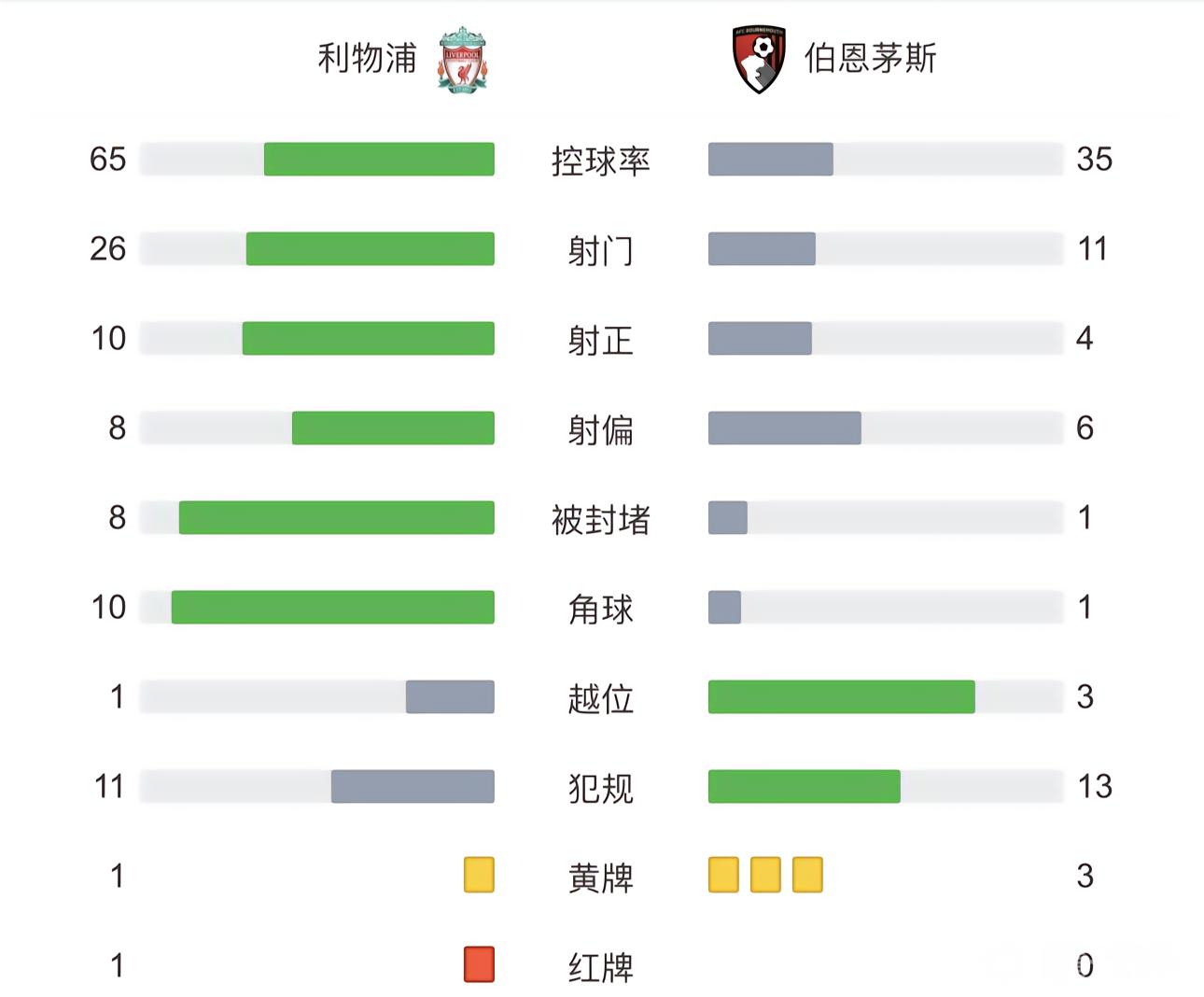Click the 黄牌 stat label
1204x997 pixels.
pos(600,878)
